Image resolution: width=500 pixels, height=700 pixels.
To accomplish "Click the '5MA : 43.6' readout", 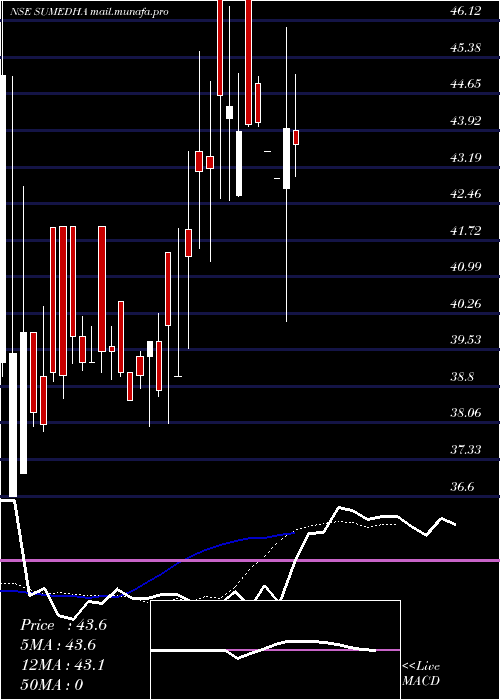I will [58, 645].
